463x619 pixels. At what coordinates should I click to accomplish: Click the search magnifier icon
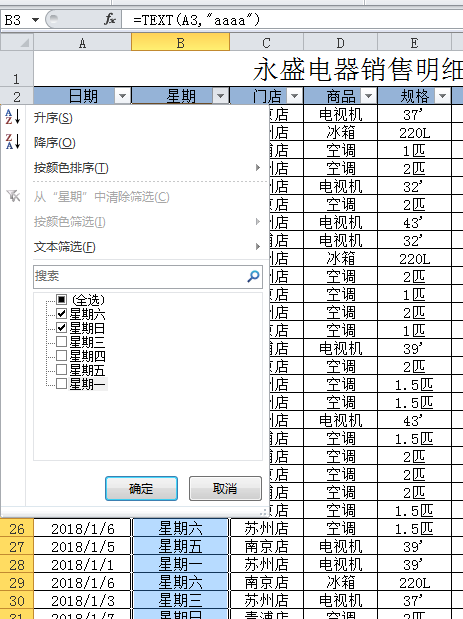tap(253, 276)
